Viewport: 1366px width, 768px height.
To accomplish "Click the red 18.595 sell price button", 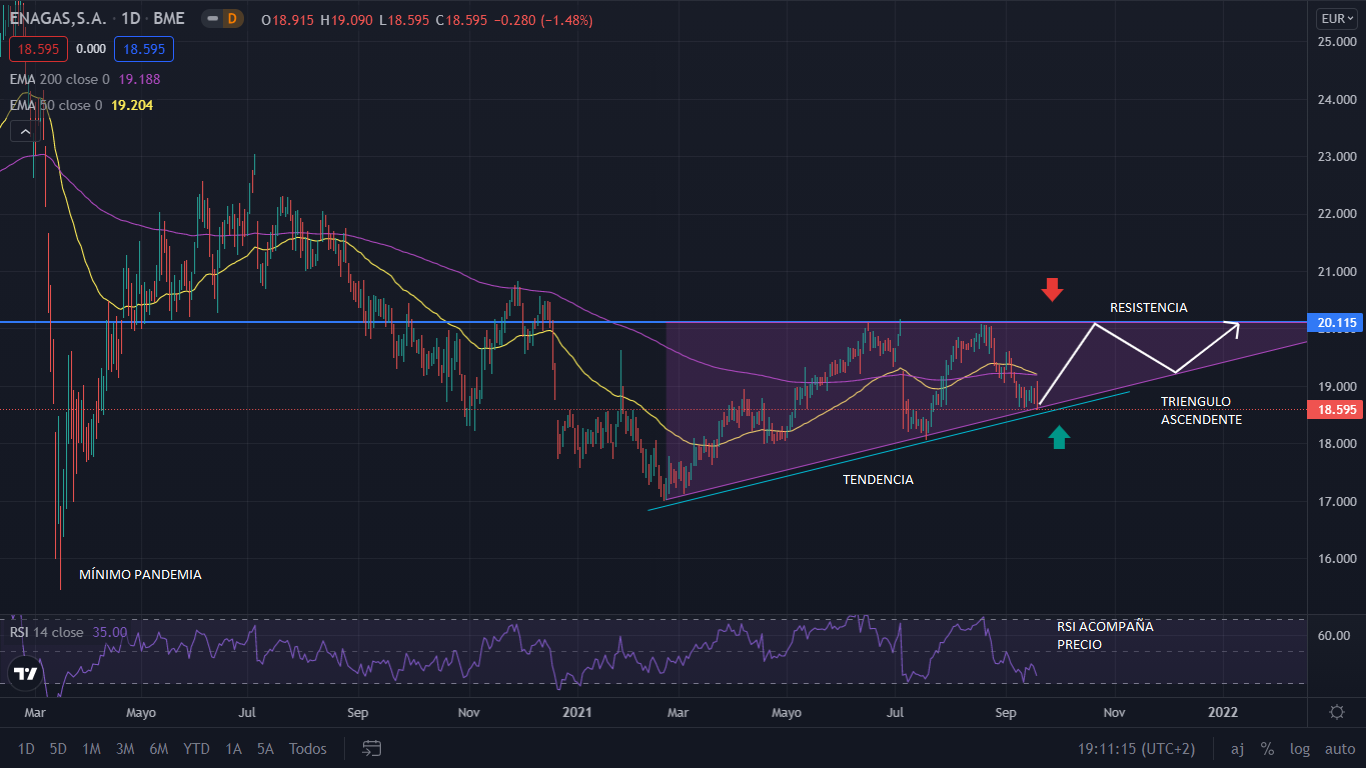I will tap(38, 49).
